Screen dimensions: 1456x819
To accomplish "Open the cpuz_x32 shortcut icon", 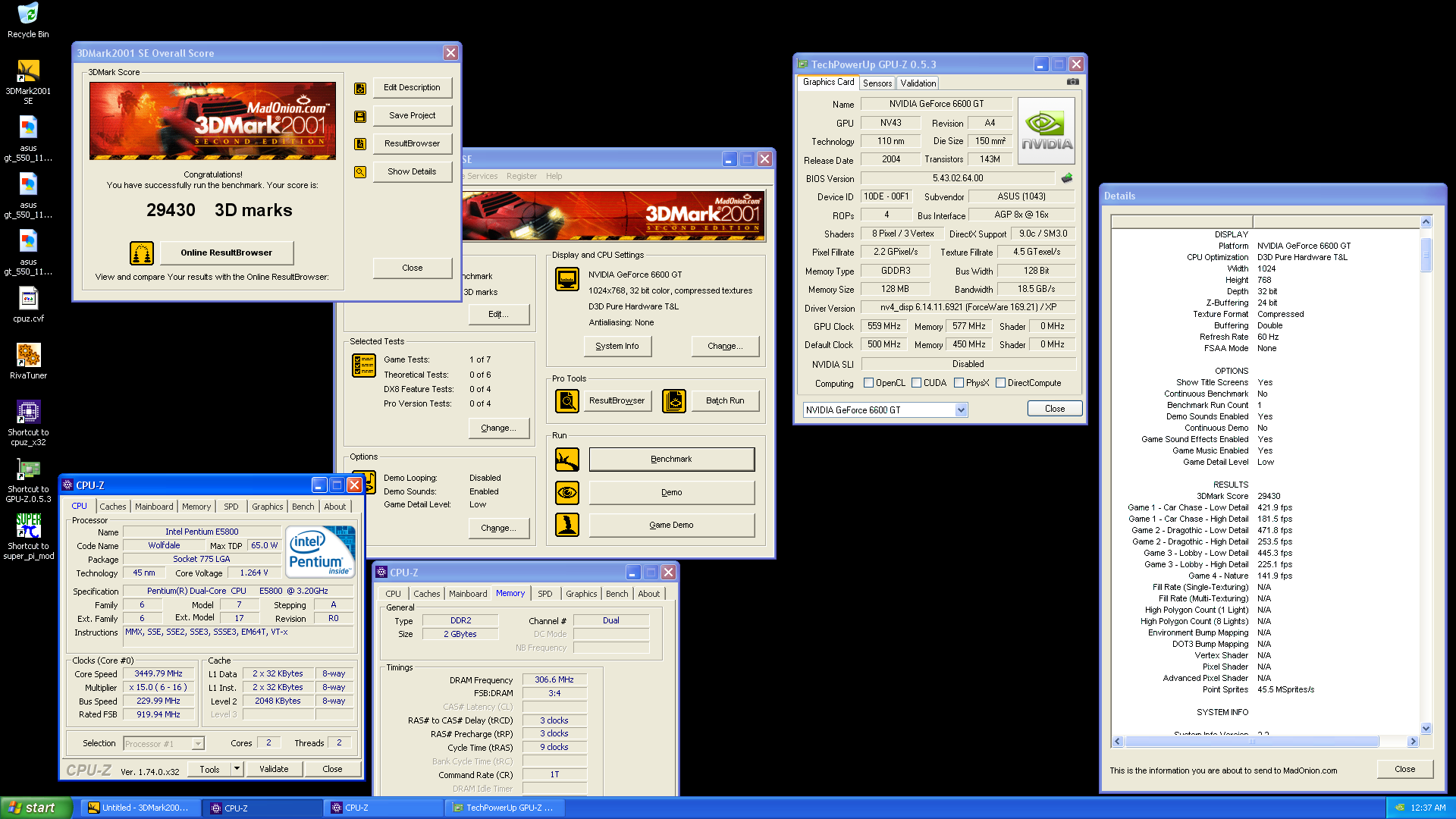I will 28,412.
